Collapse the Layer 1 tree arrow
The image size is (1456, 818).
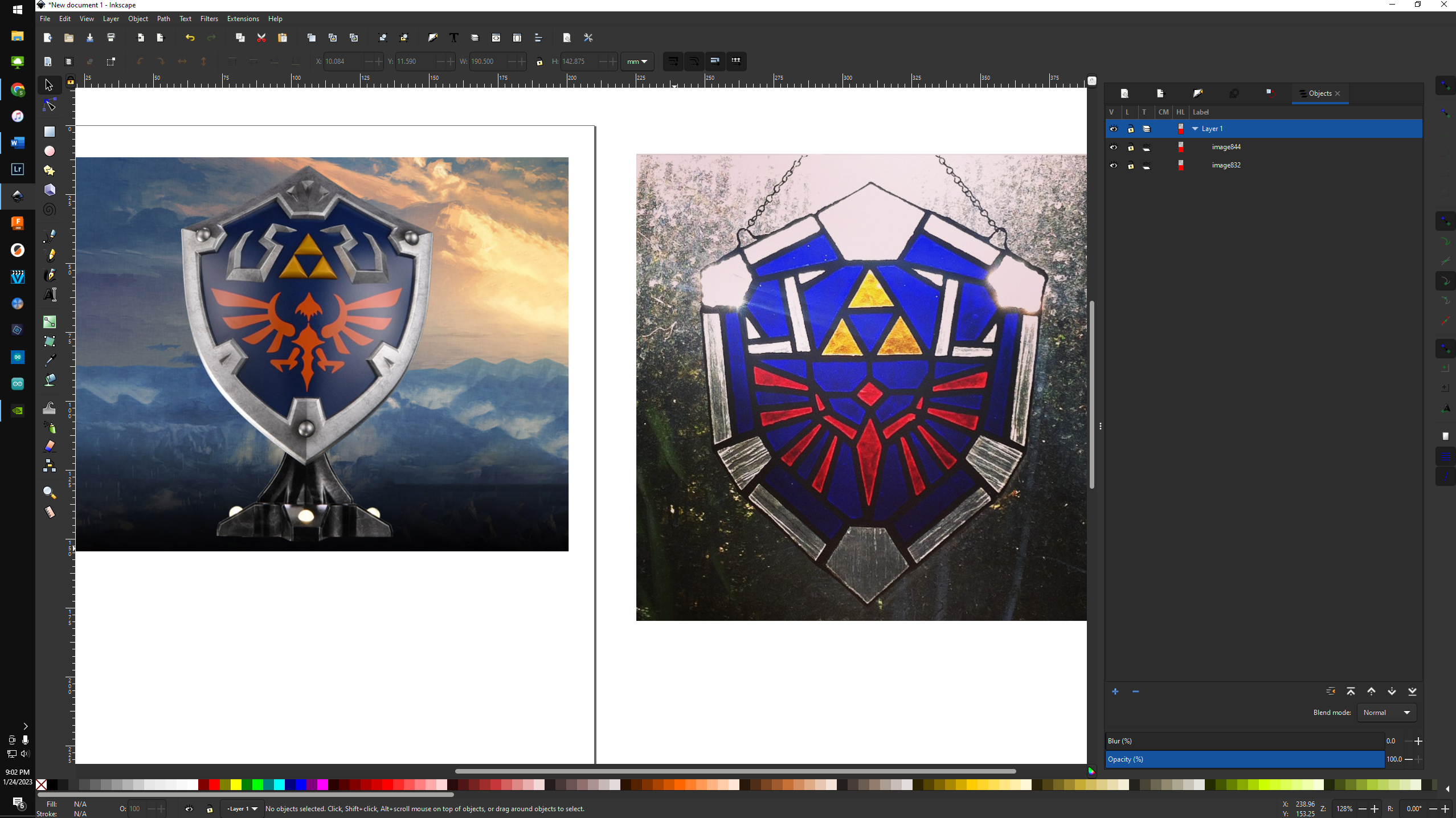(1195, 129)
